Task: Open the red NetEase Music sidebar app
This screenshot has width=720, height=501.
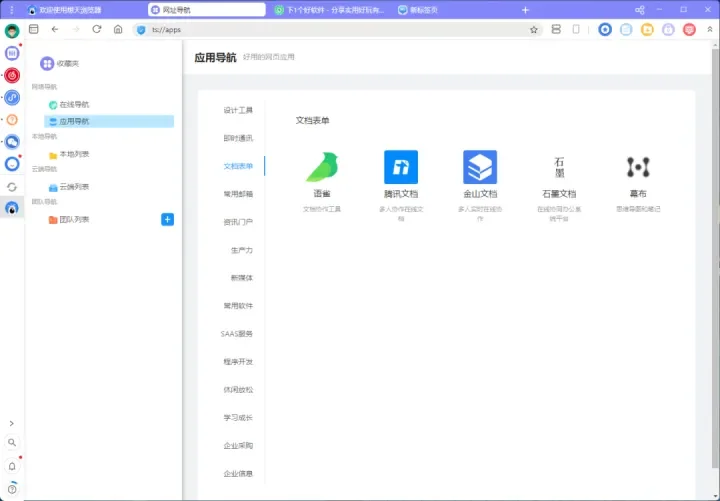Action: click(12, 75)
